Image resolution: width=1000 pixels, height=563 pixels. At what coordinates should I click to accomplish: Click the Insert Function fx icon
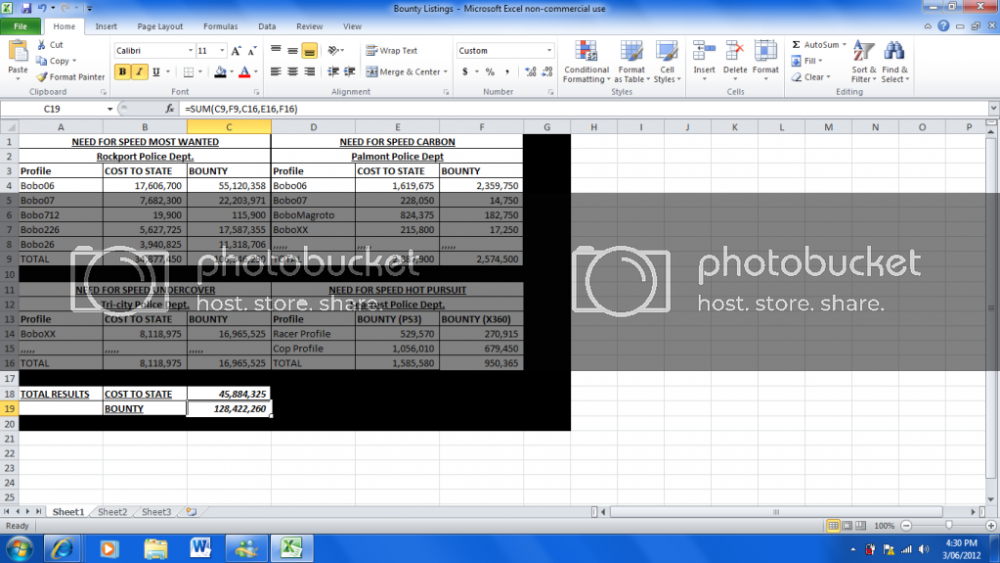(170, 109)
